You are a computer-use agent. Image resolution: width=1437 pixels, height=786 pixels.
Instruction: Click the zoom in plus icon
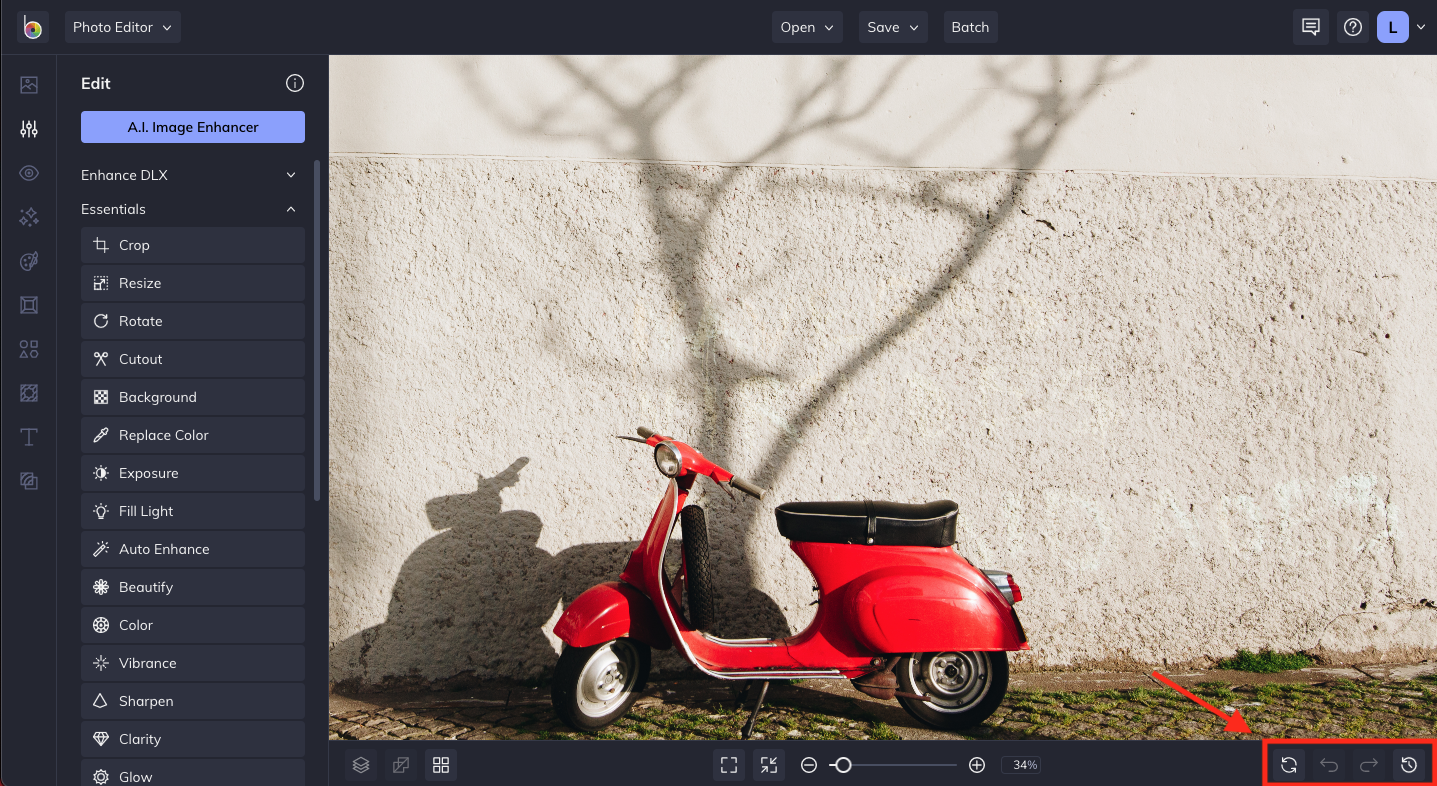pos(977,765)
